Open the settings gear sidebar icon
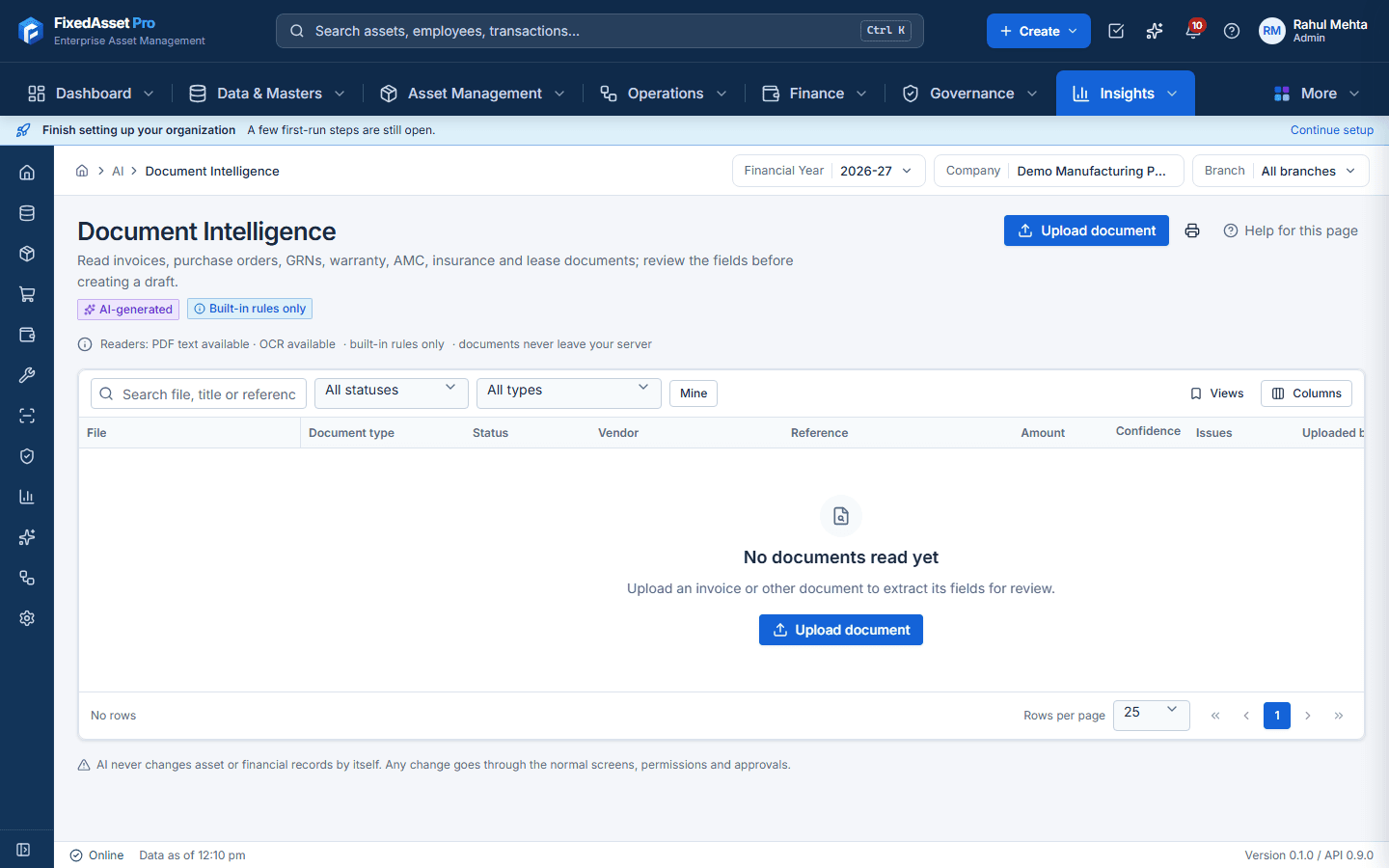This screenshot has width=1389, height=868. [27, 618]
